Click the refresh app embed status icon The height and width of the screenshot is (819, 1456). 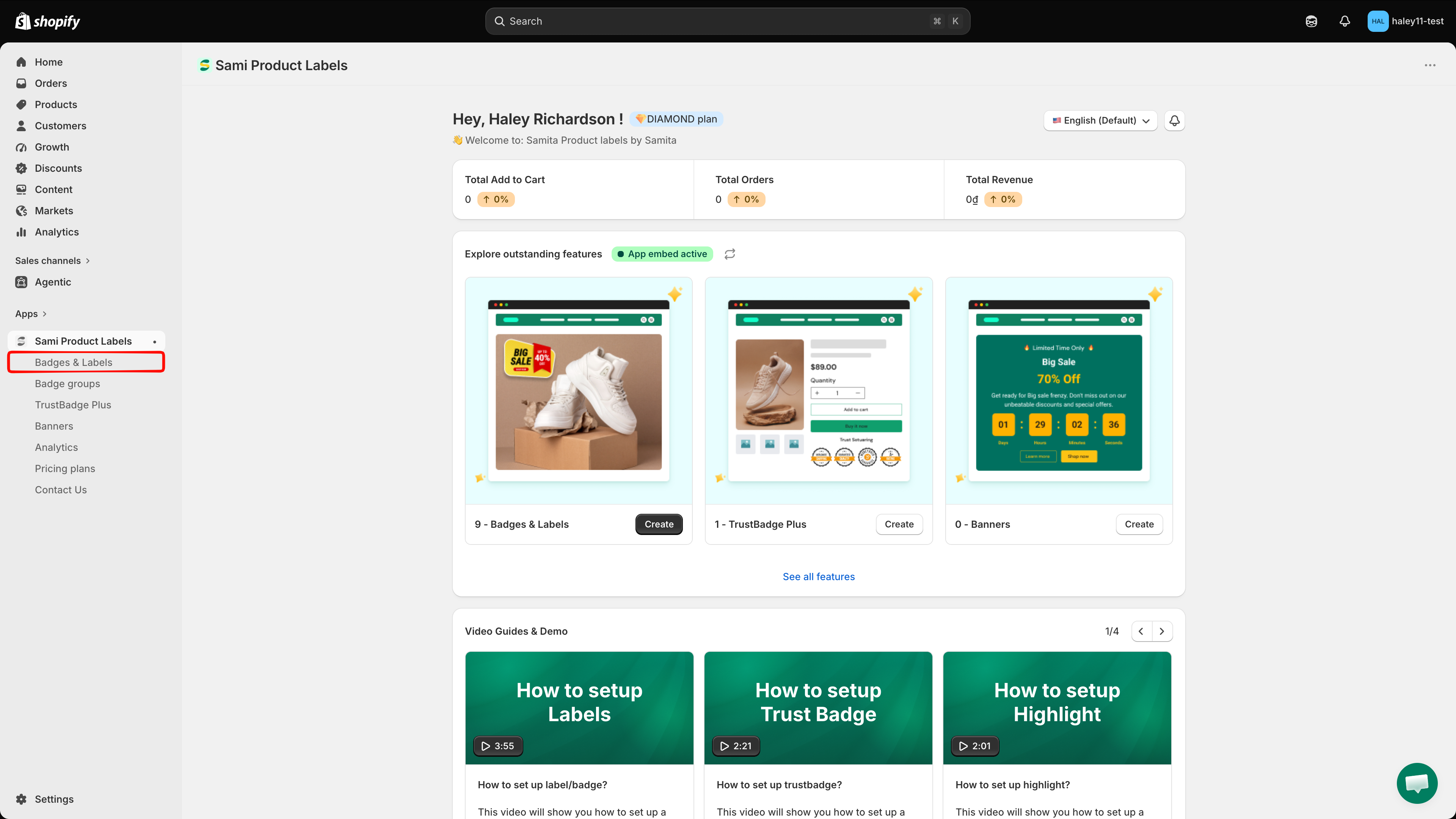pyautogui.click(x=730, y=254)
